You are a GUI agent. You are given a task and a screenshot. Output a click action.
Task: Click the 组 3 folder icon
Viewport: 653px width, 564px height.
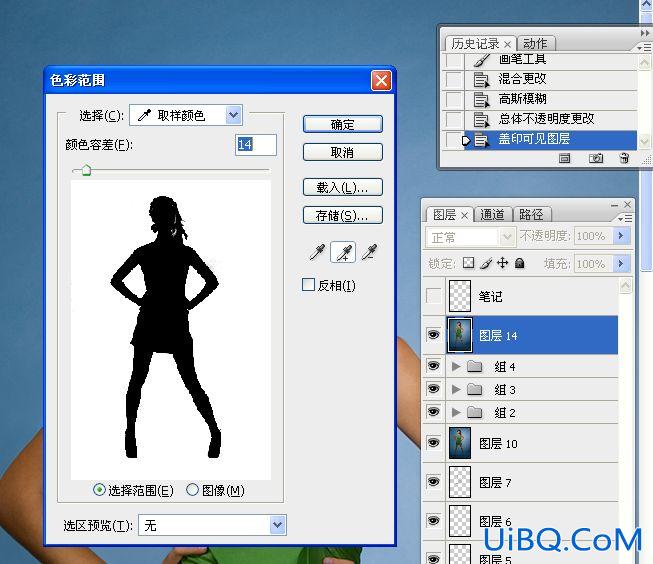tap(474, 389)
